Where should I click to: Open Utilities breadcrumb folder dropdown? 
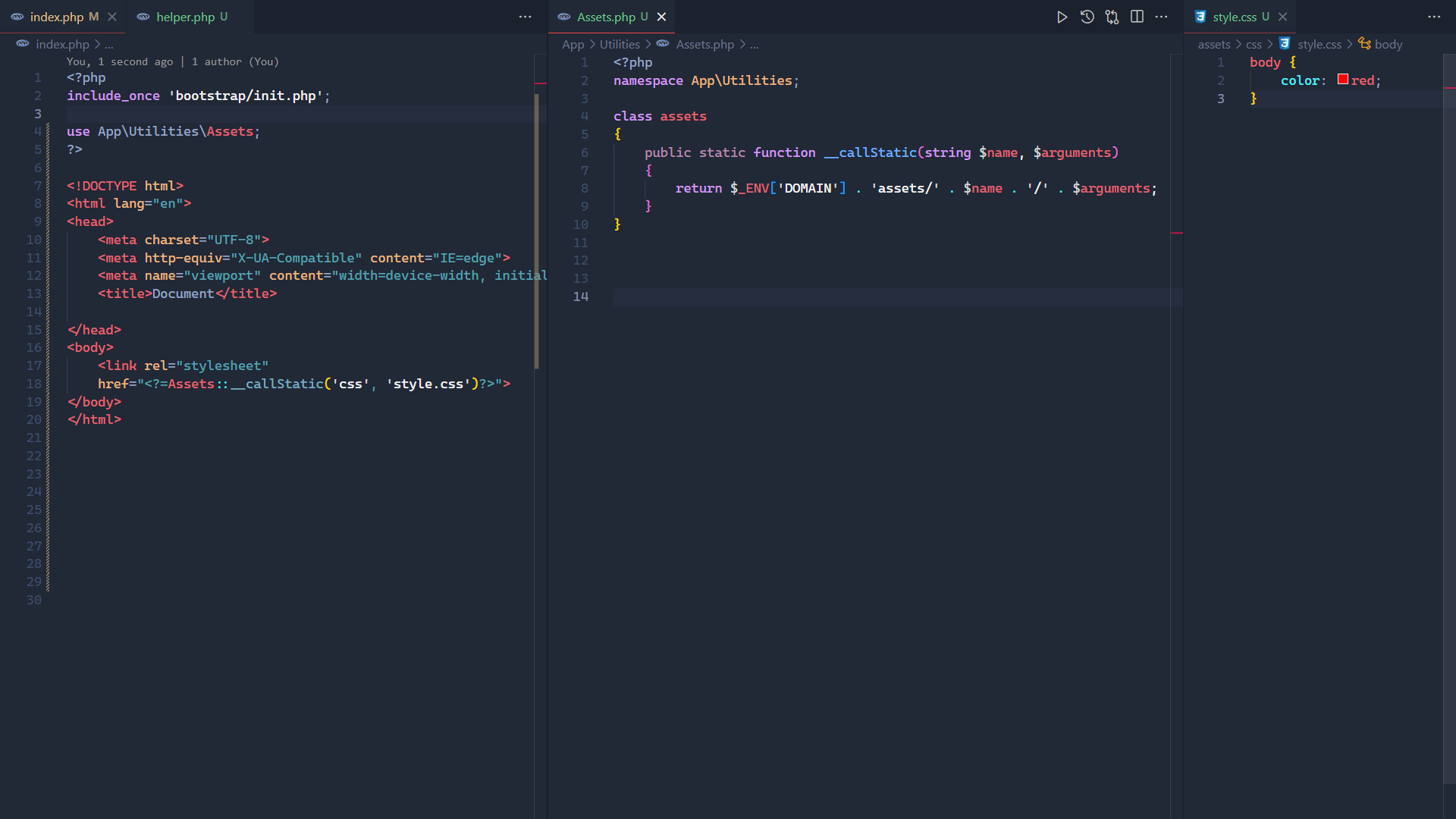620,44
